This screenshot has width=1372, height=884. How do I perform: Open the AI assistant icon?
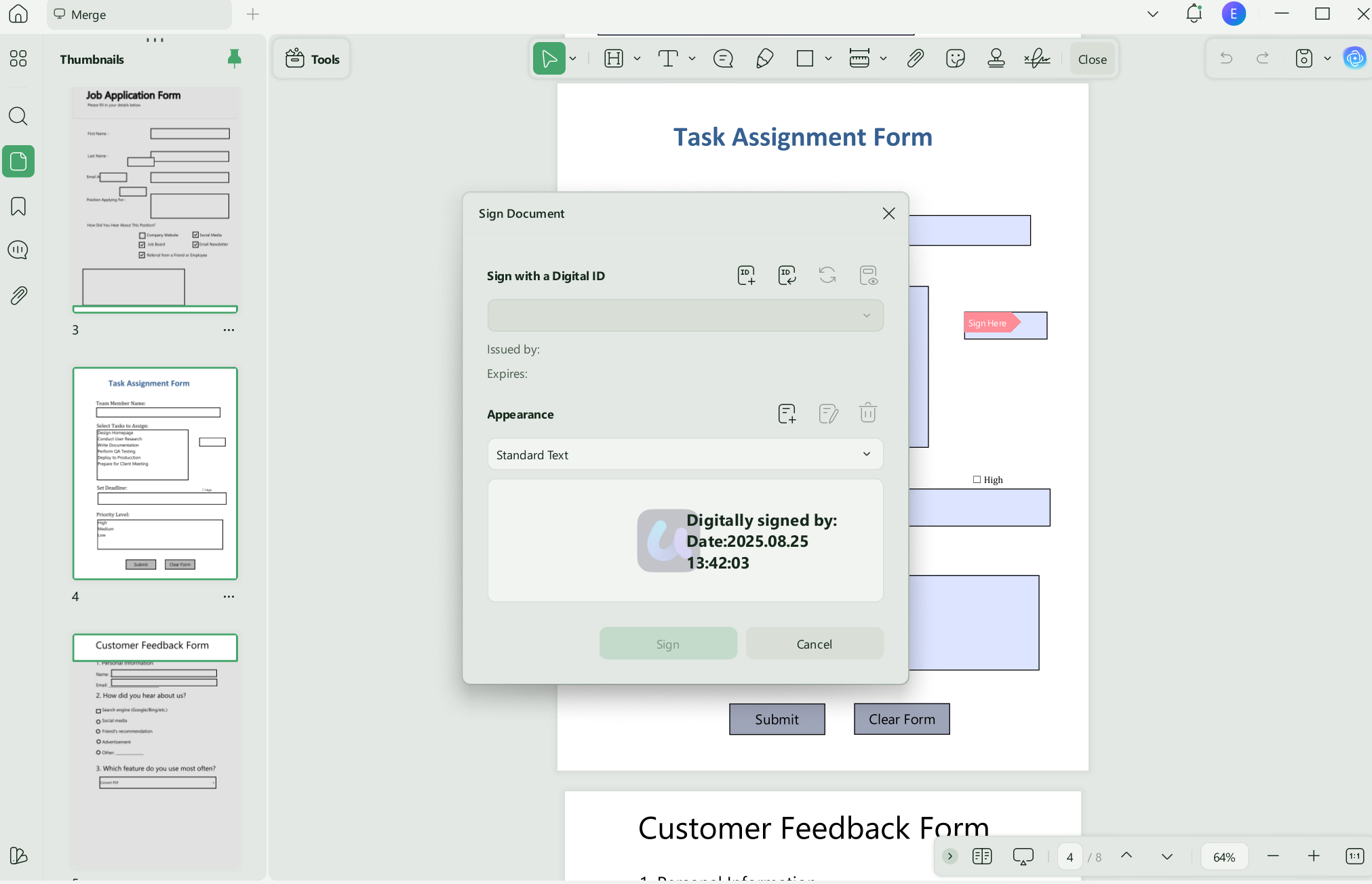pyautogui.click(x=1354, y=58)
